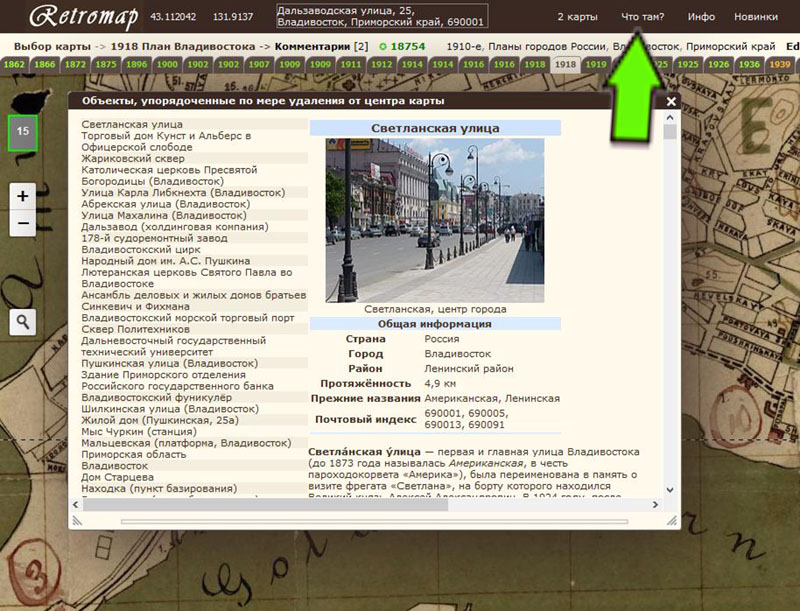Click the Retromap logo
Image resolution: width=800 pixels, height=611 pixels.
83,17
